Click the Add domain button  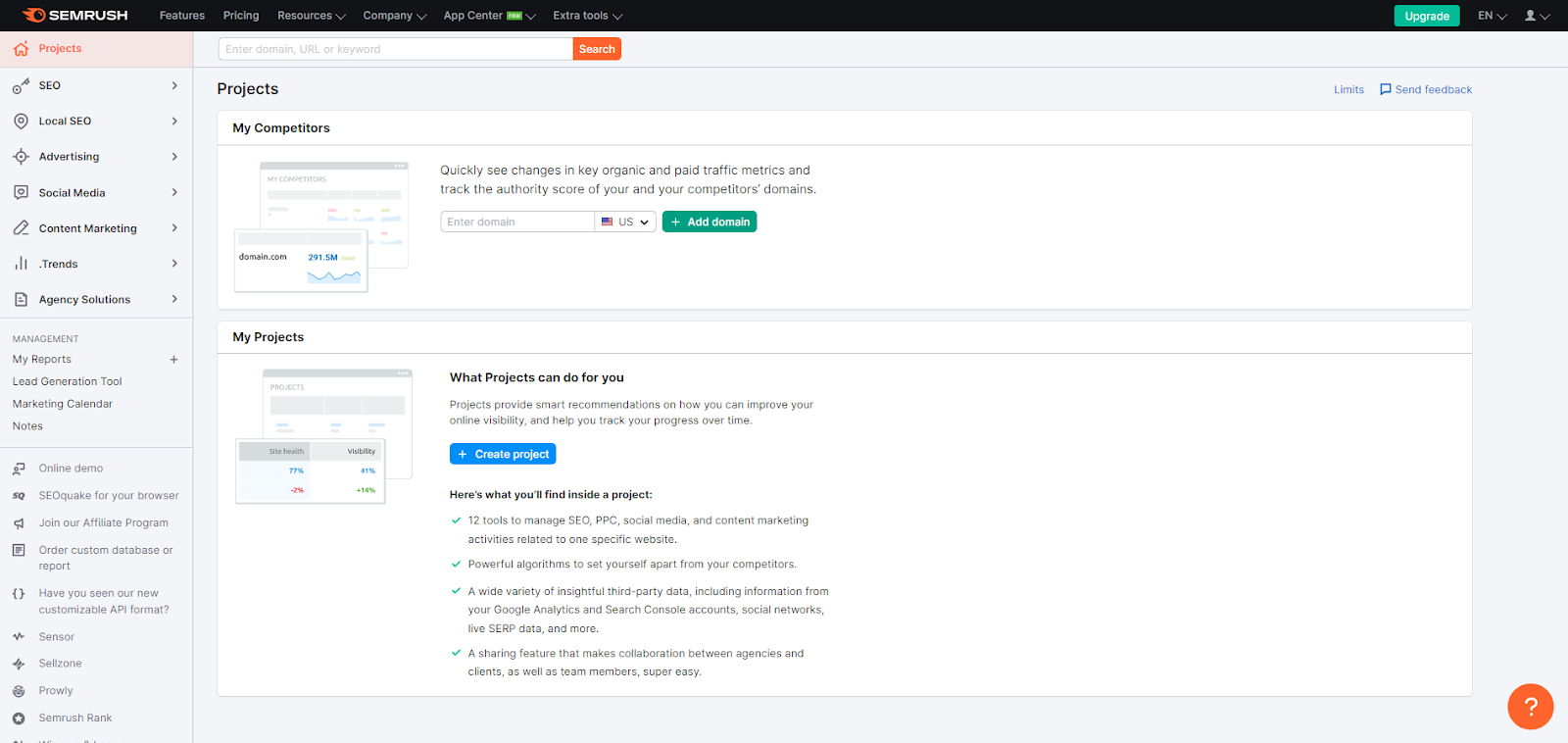coord(710,223)
